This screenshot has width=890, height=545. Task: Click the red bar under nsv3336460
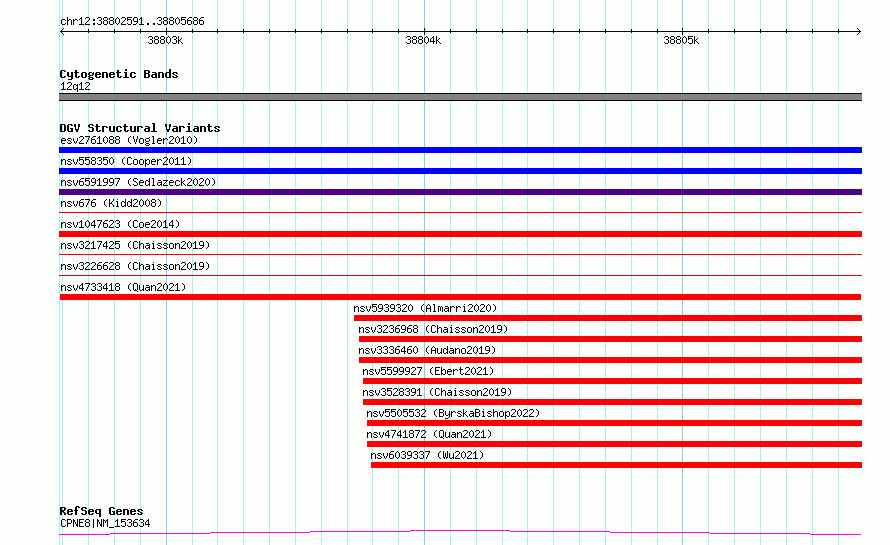[x=610, y=360]
